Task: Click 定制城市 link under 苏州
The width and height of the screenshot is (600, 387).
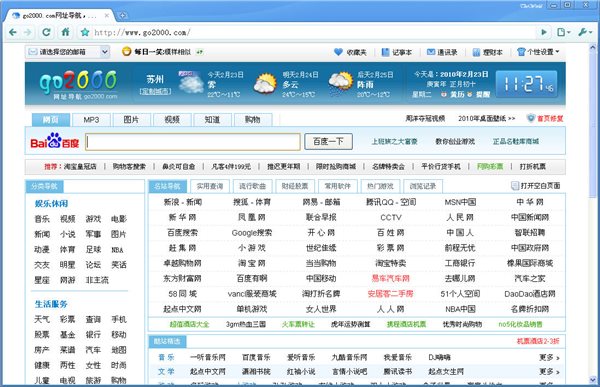Action: (x=155, y=91)
